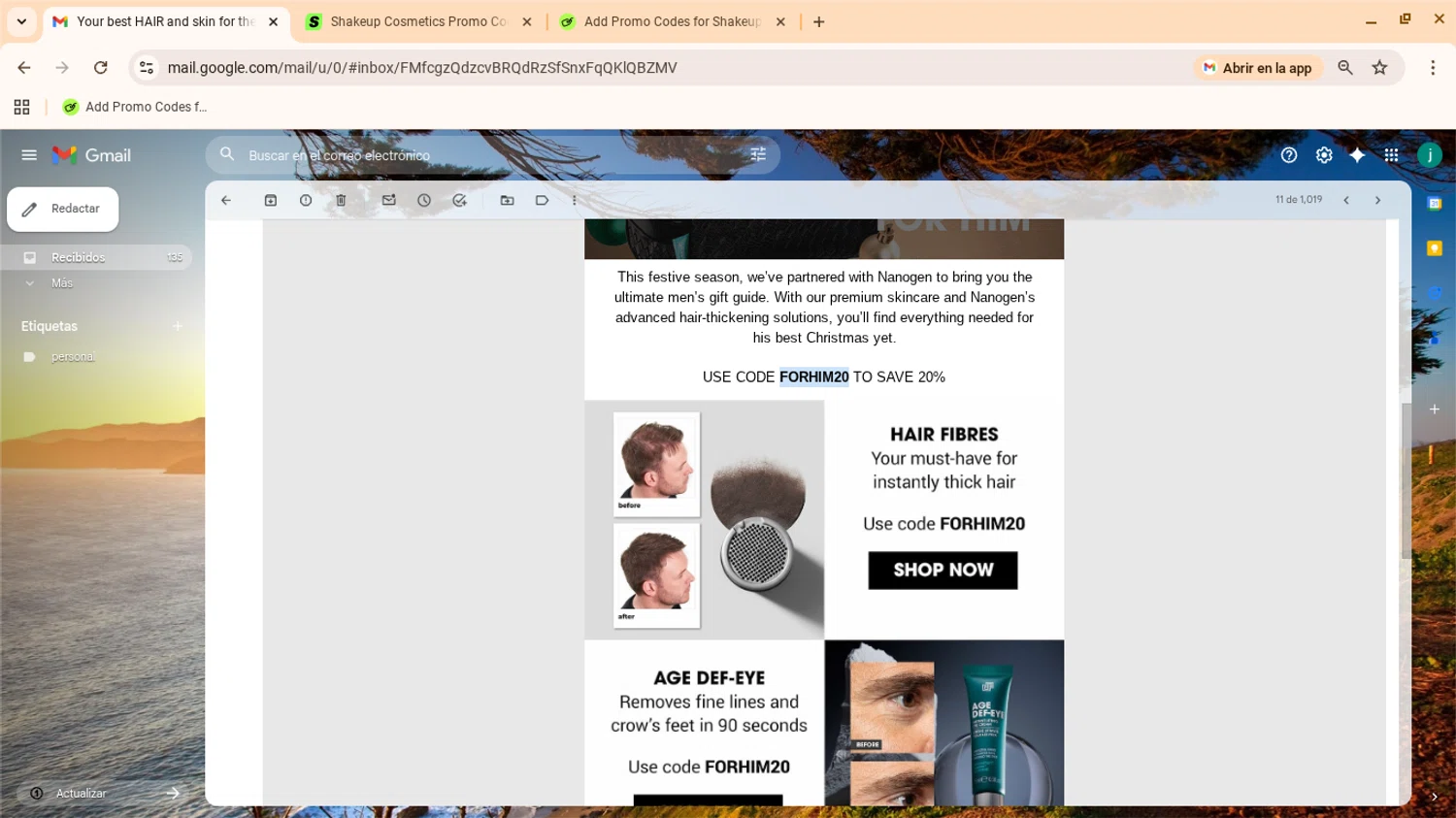
Task: Bookmark this page with star icon
Action: [1380, 68]
